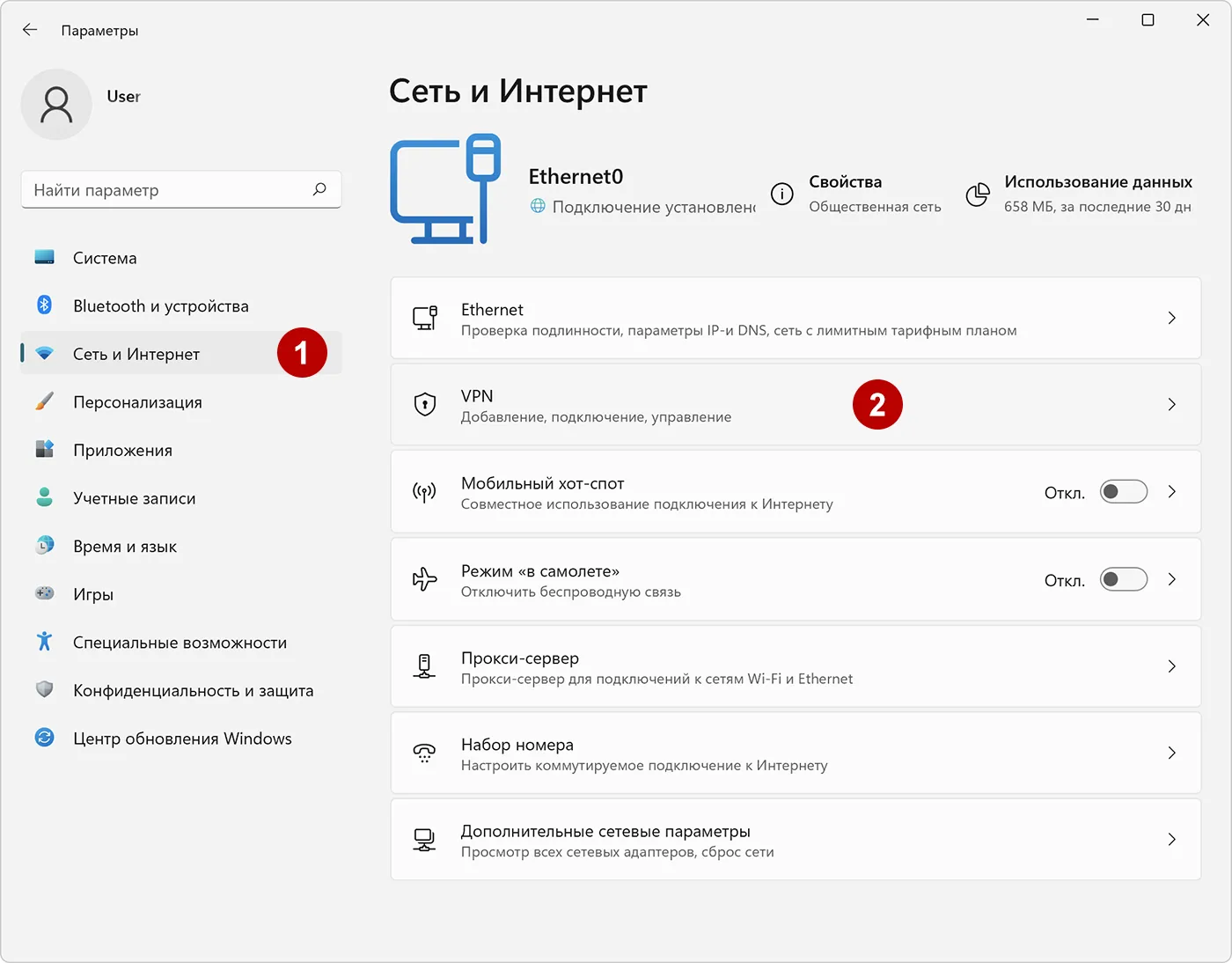The height and width of the screenshot is (963, 1232).
Task: Turn on airplane mode switch
Action: tap(1123, 579)
